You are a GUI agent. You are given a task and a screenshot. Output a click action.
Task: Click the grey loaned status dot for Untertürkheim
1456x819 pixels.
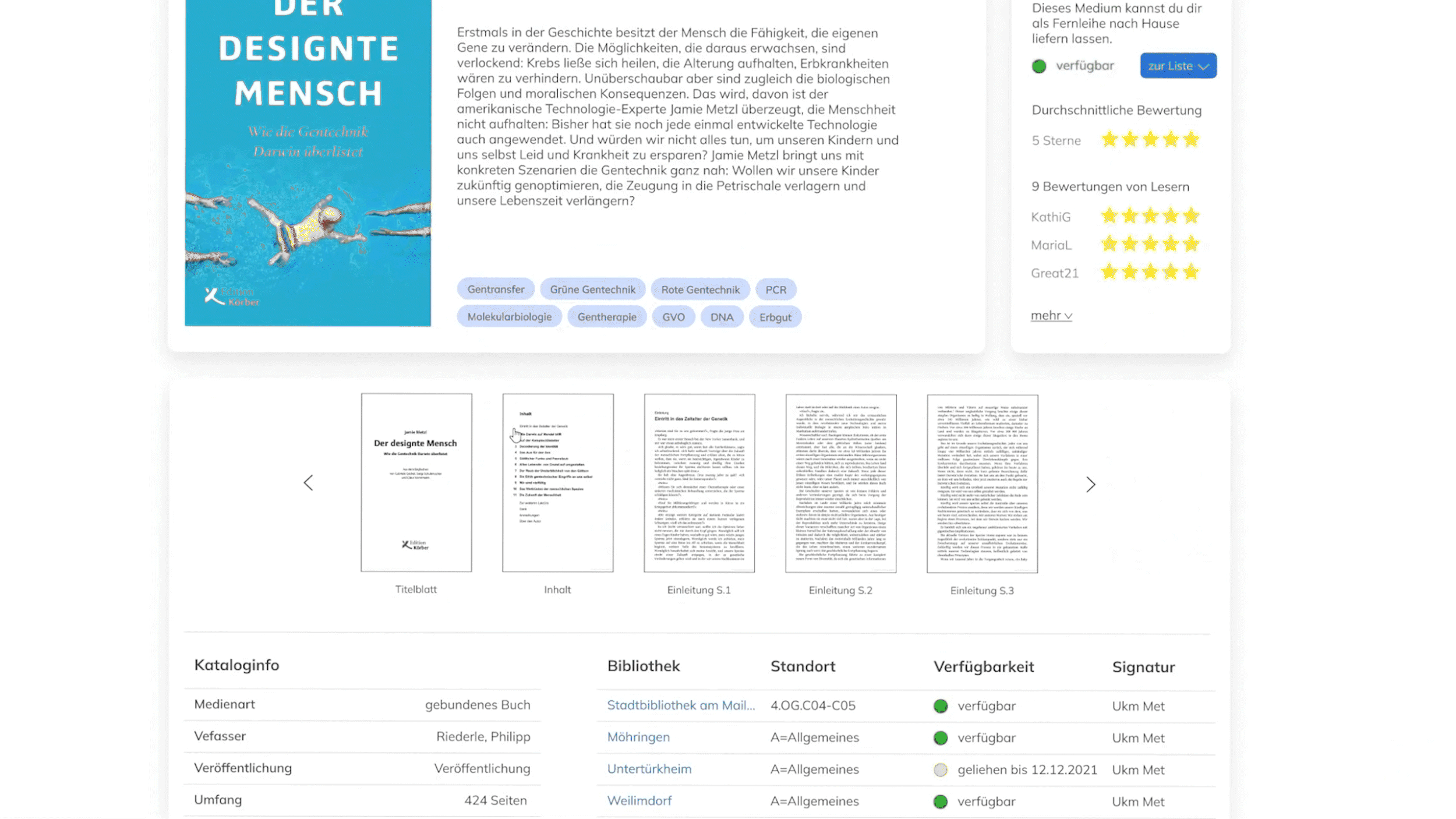(x=940, y=770)
